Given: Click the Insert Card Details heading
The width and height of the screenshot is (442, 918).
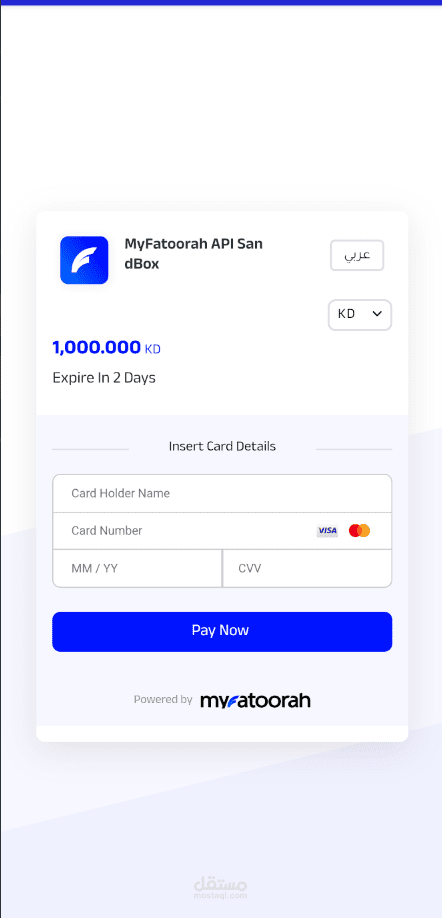Looking at the screenshot, I should click(x=222, y=446).
